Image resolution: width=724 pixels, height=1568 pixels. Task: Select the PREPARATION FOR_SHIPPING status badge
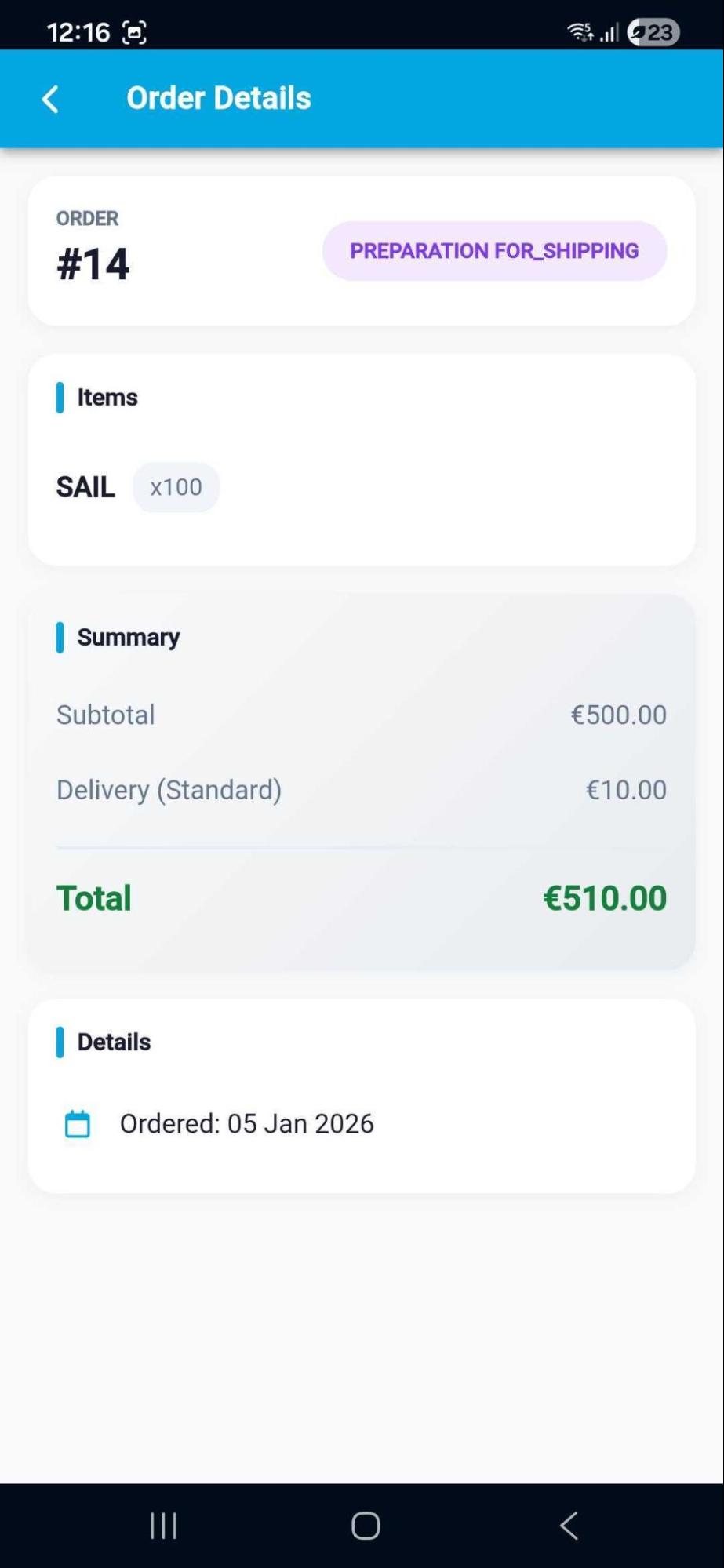494,251
